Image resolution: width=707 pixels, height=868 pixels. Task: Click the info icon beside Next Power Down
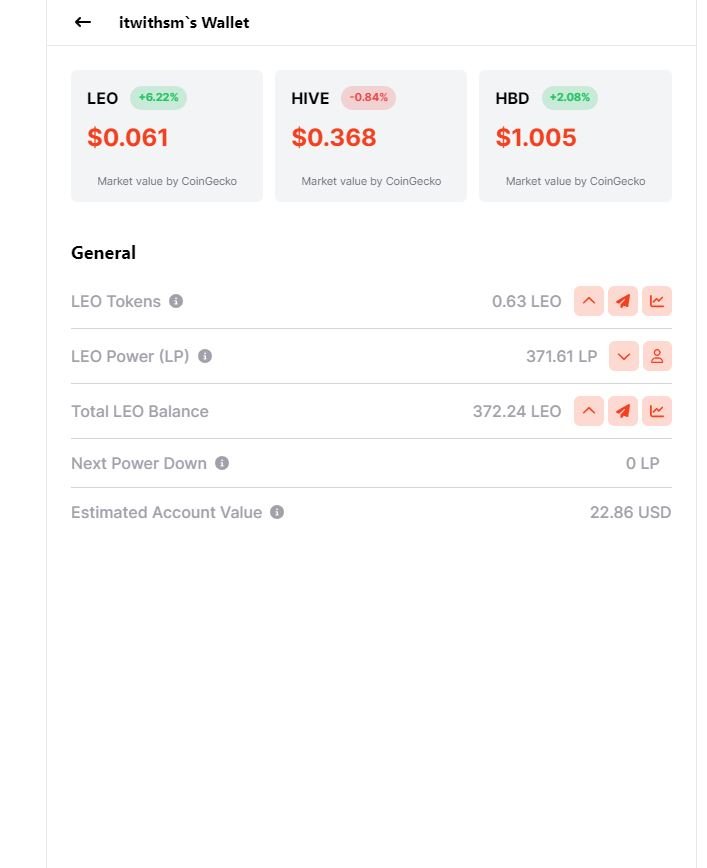click(x=222, y=463)
